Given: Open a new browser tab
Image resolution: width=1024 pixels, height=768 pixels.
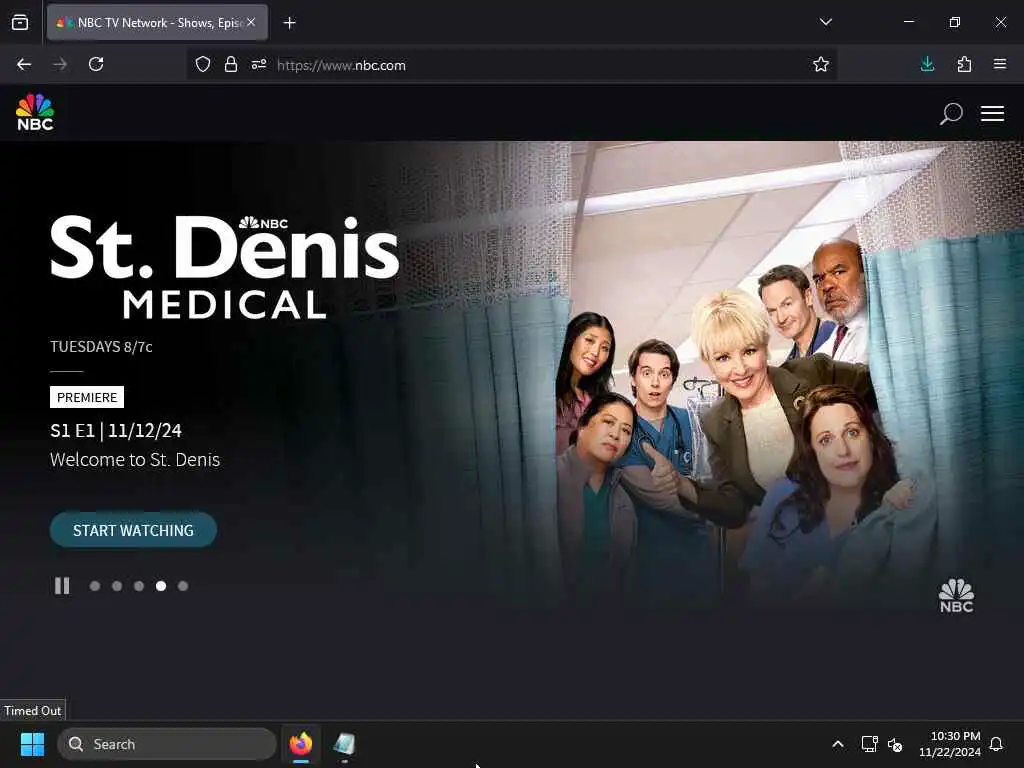Looking at the screenshot, I should [x=289, y=23].
